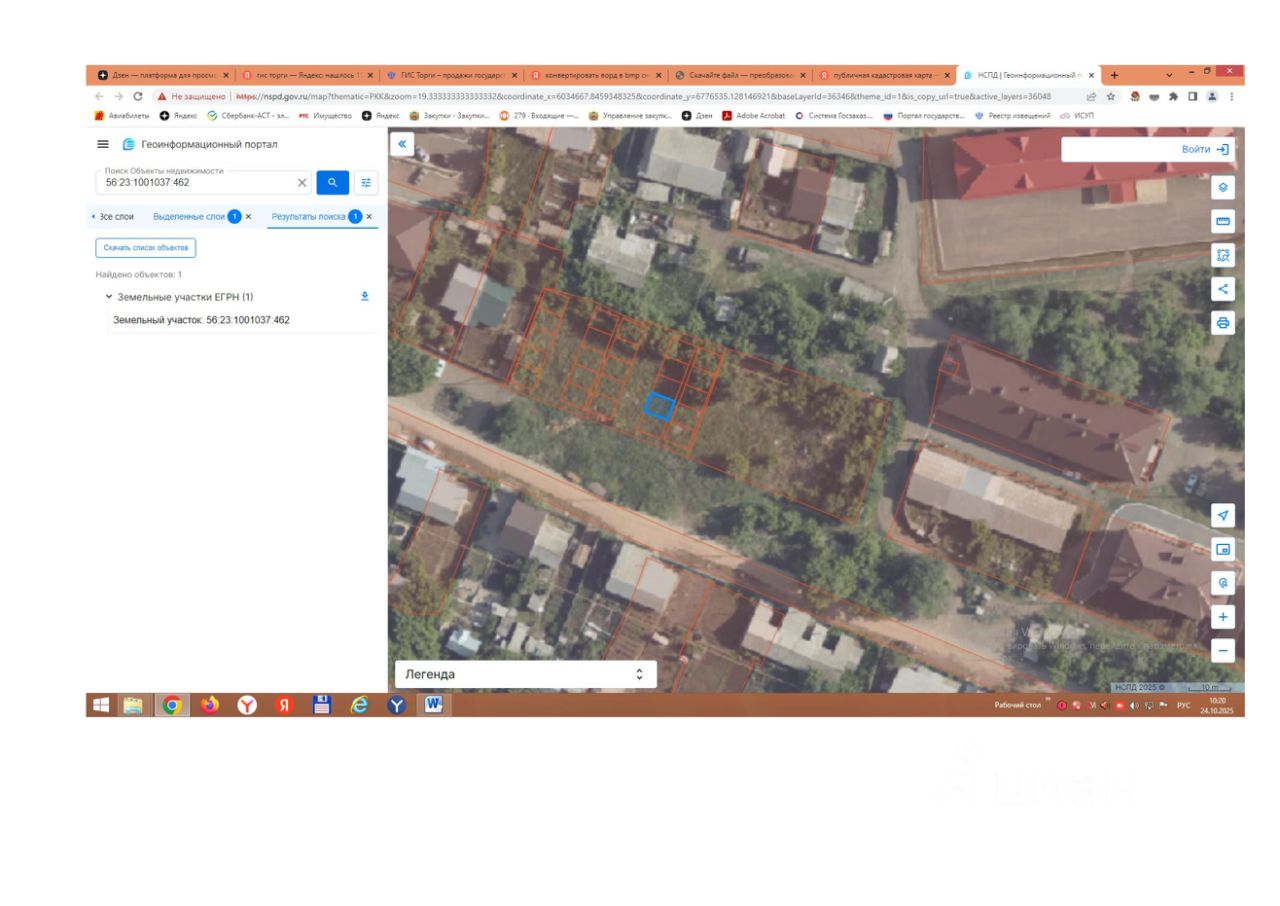
Task: Select the measure ruler tool on map
Action: (x=1222, y=221)
